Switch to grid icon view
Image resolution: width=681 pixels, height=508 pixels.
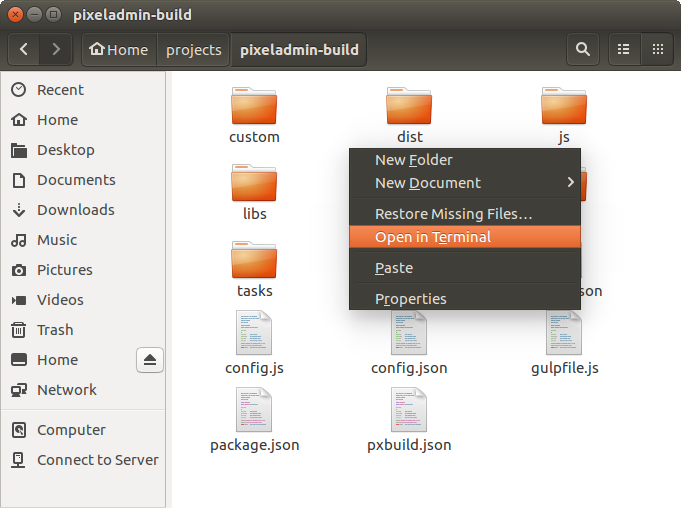(x=657, y=49)
